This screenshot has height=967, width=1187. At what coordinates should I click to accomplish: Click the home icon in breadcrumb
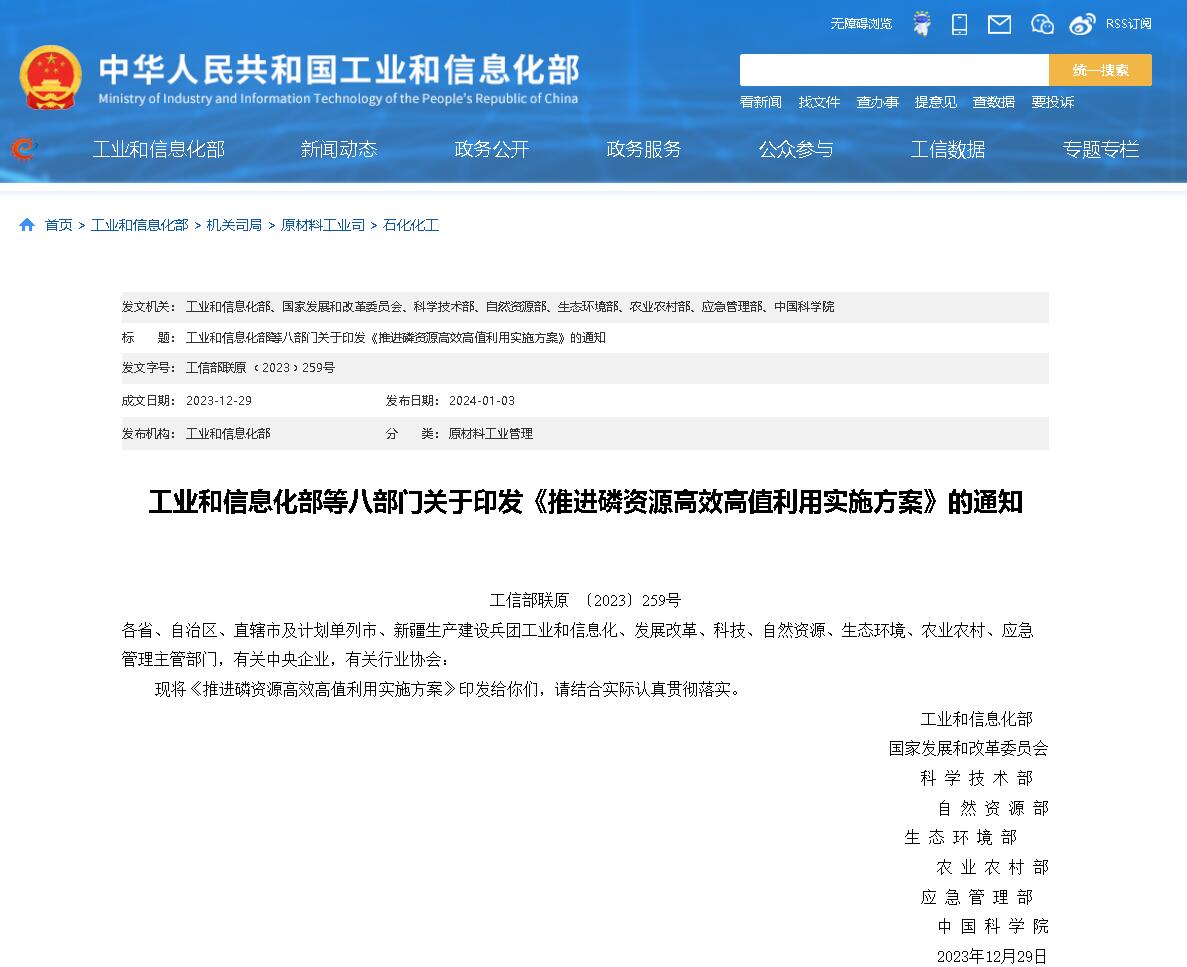pos(27,225)
